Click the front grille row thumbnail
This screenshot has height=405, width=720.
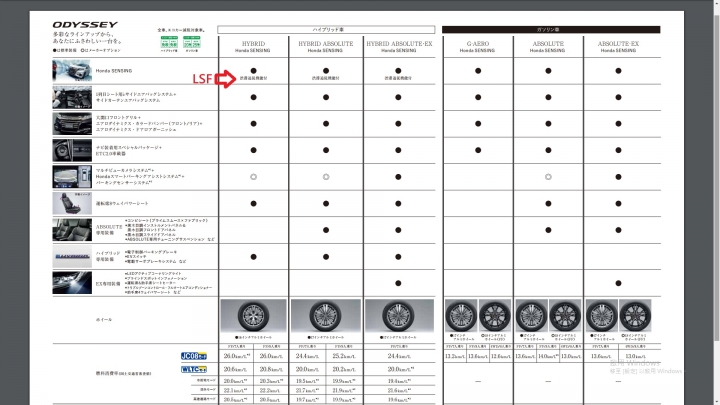[x=72, y=123]
